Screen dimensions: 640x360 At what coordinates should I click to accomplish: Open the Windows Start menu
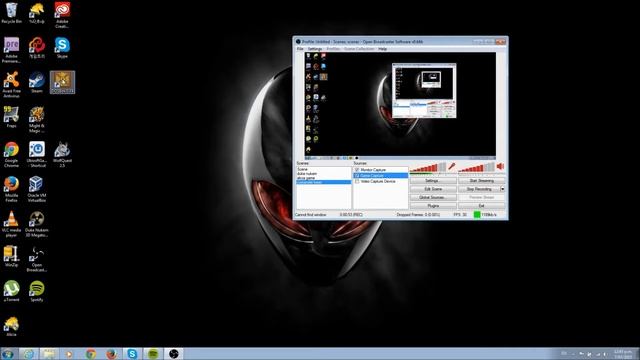point(8,353)
